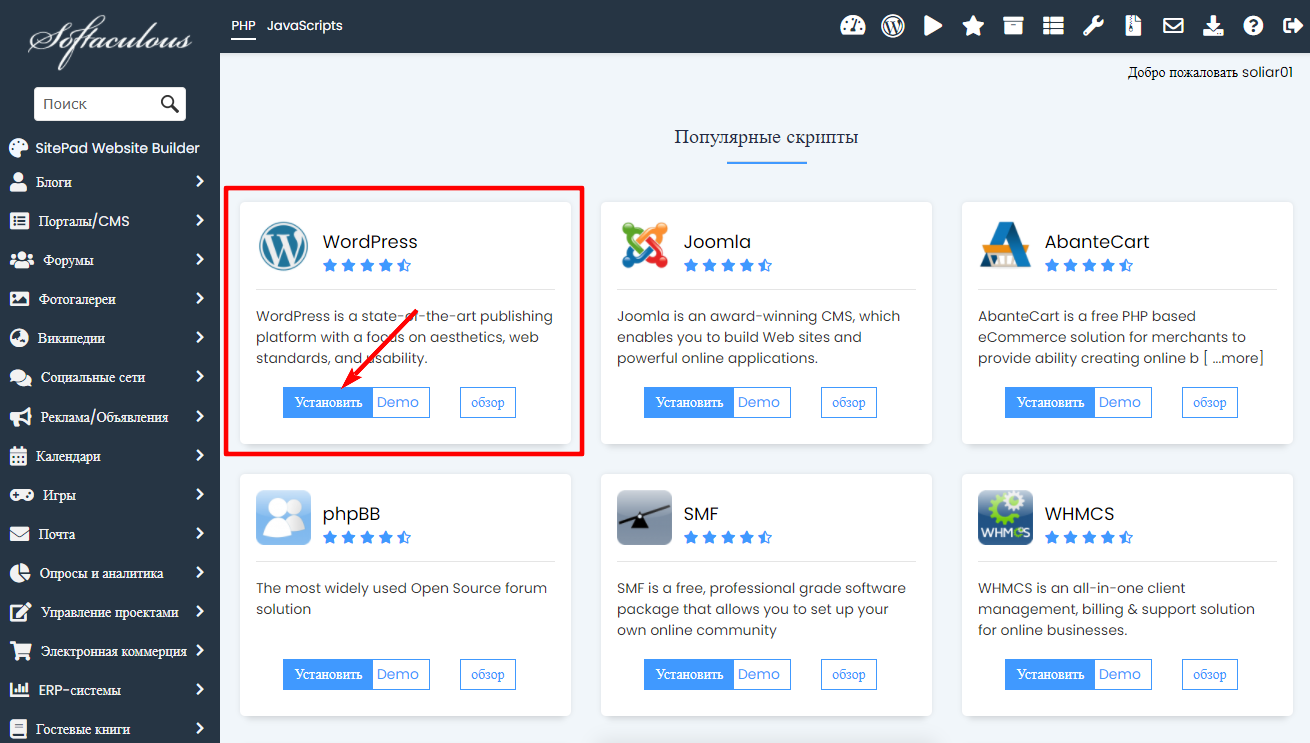Image resolution: width=1310 pixels, height=743 pixels.
Task: Click the search magnifier icon in sidebar
Action: coord(170,104)
